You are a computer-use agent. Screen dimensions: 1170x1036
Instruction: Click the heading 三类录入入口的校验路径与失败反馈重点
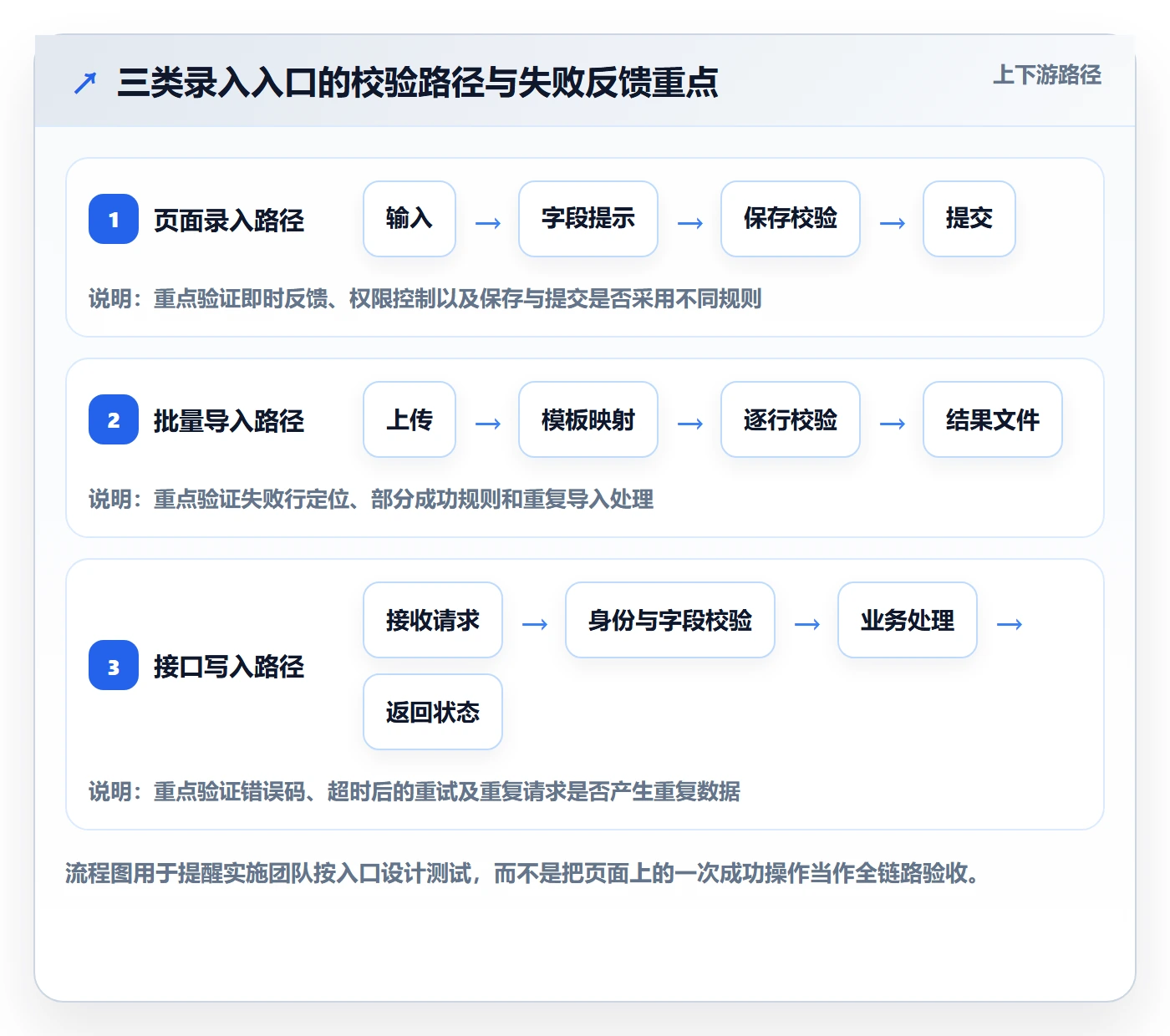click(x=418, y=83)
